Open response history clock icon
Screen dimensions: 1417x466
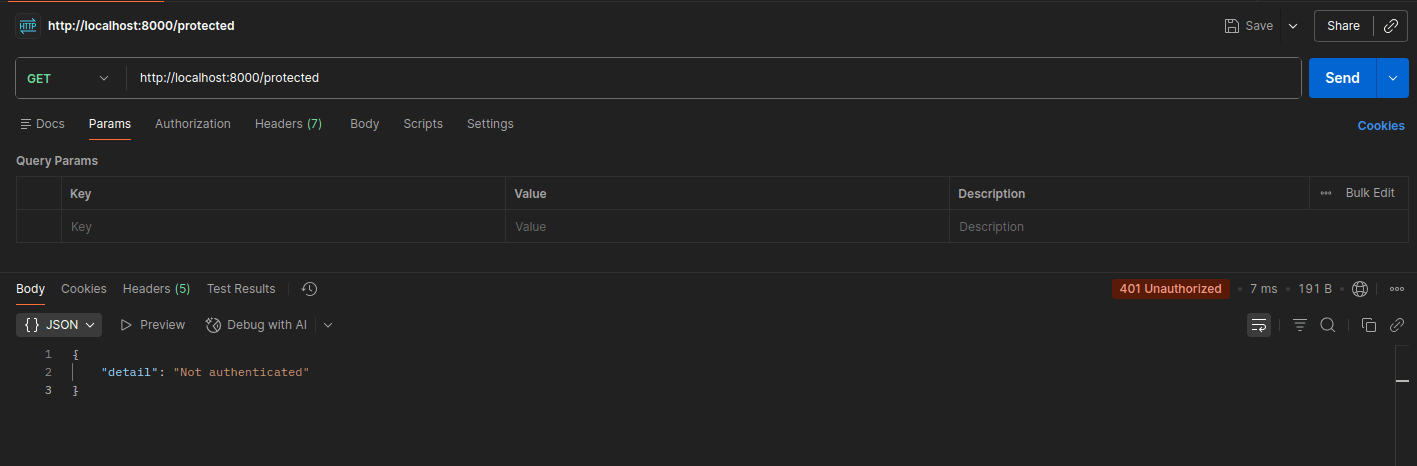(309, 289)
